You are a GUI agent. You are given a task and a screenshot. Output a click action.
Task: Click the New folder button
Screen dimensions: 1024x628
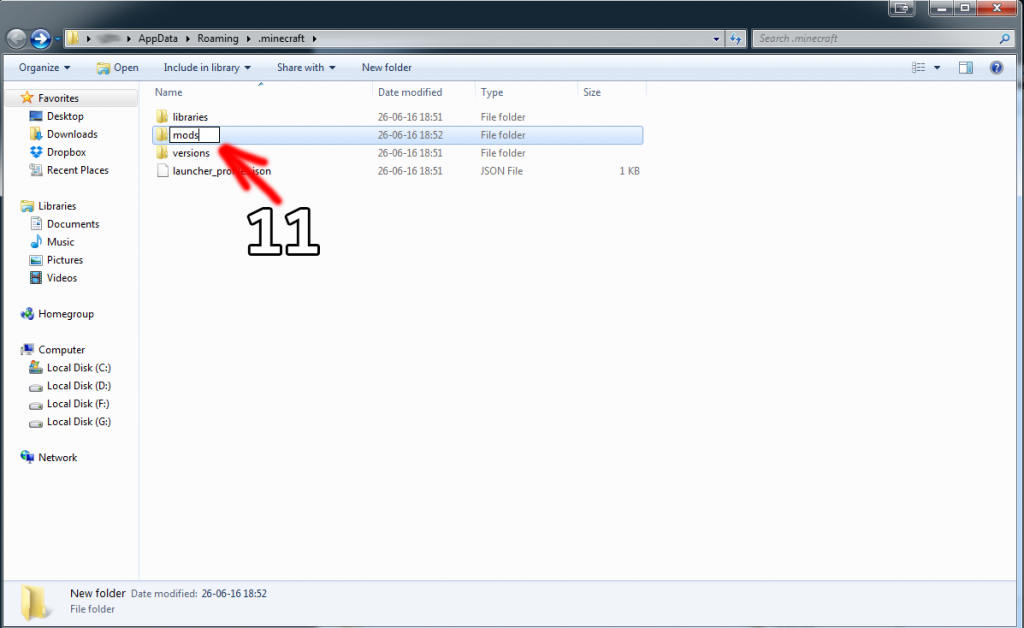pos(387,67)
